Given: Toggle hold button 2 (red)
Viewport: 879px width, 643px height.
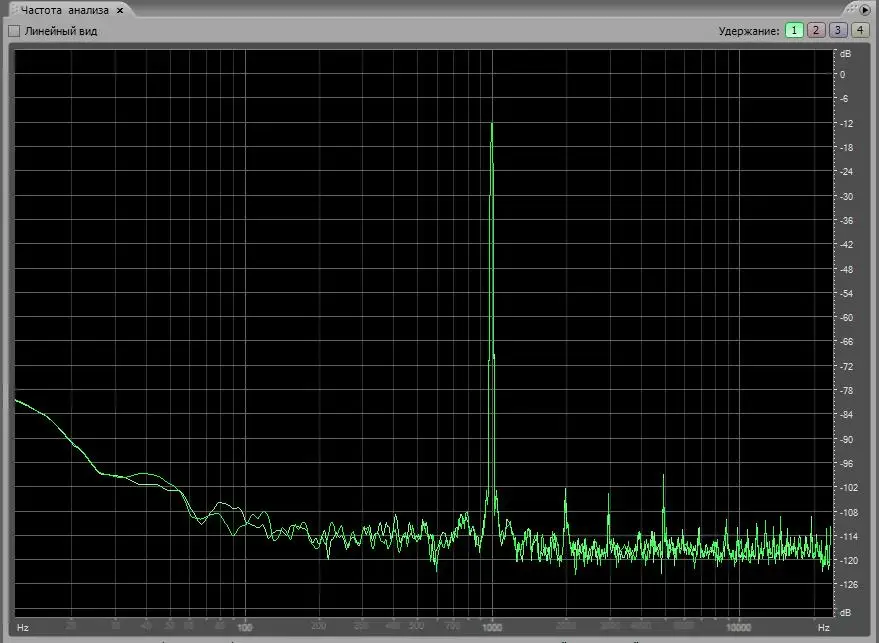Looking at the screenshot, I should coord(816,30).
